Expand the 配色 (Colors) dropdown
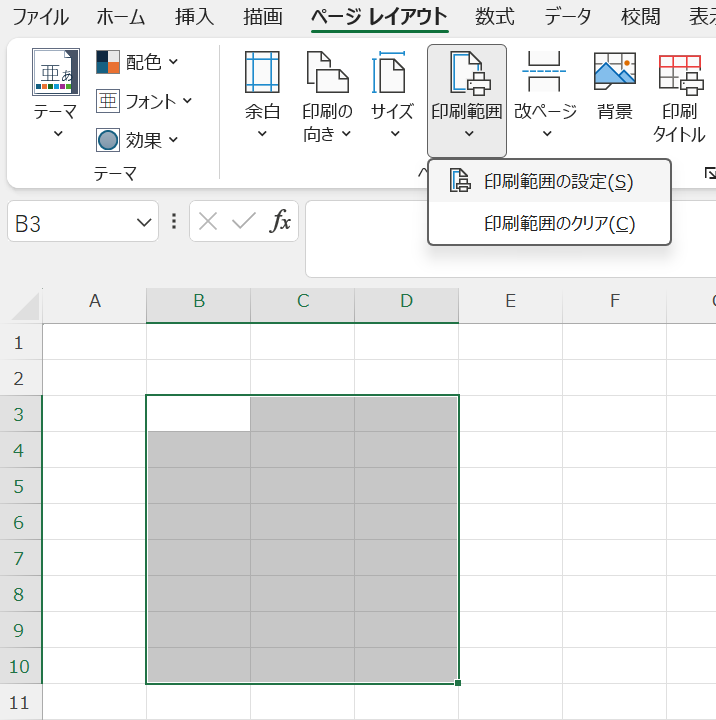The image size is (716, 720). [x=138, y=62]
